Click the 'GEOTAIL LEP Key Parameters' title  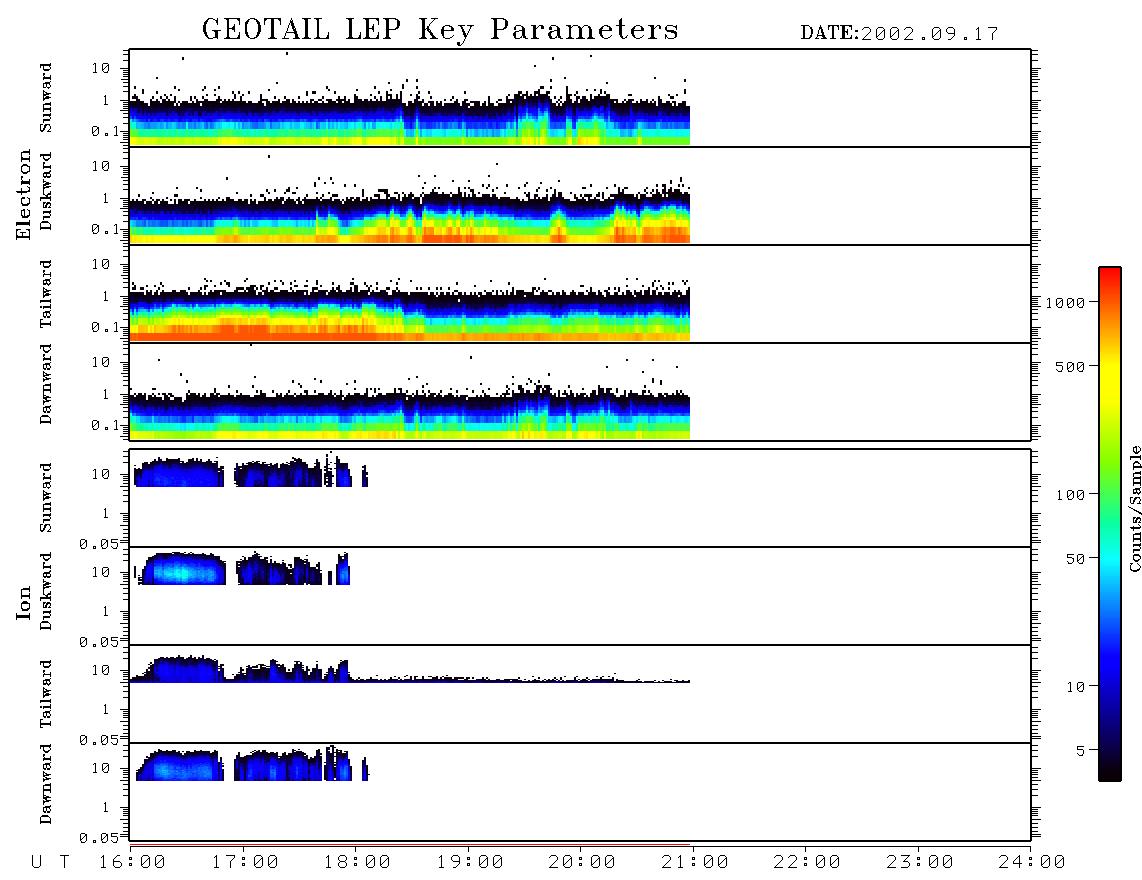click(440, 30)
